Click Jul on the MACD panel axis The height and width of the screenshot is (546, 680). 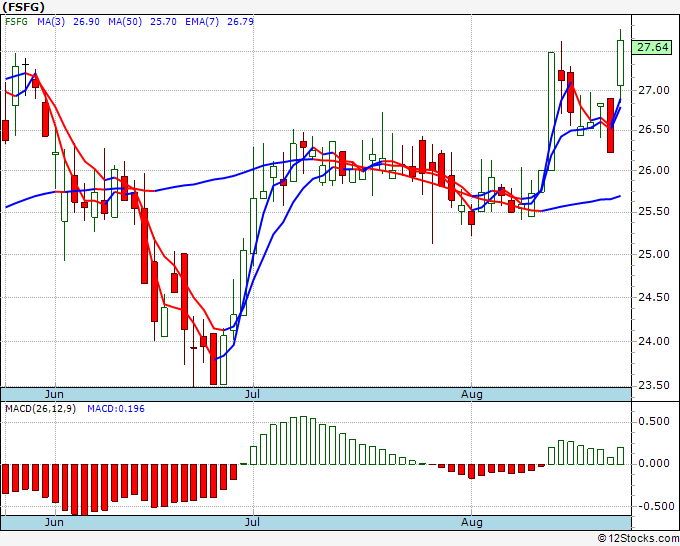(x=252, y=522)
